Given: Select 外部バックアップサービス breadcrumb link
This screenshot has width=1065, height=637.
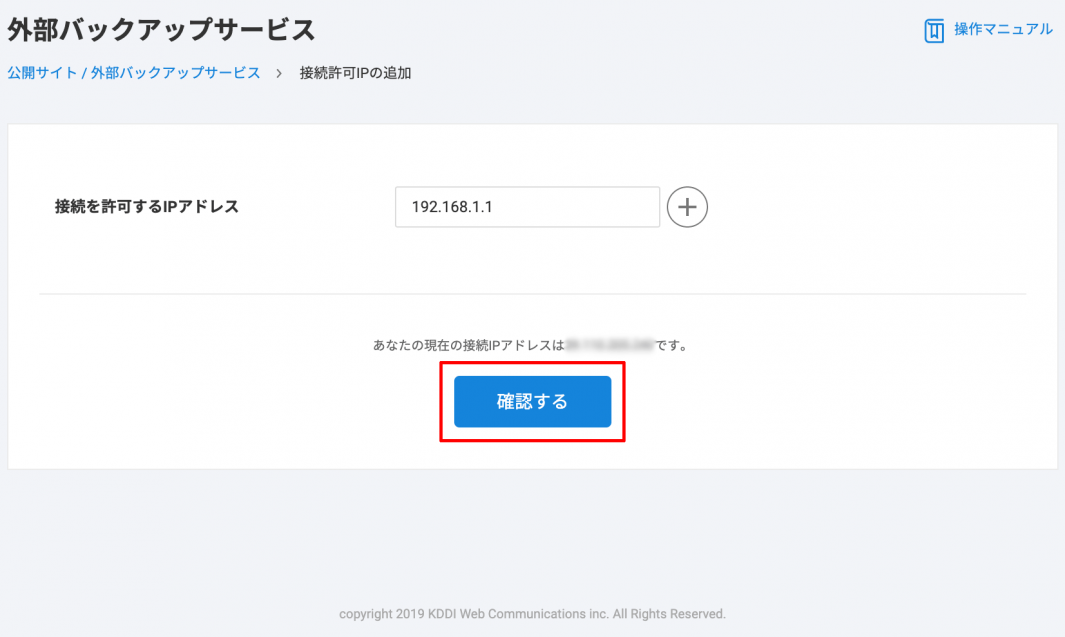Looking at the screenshot, I should tap(175, 73).
